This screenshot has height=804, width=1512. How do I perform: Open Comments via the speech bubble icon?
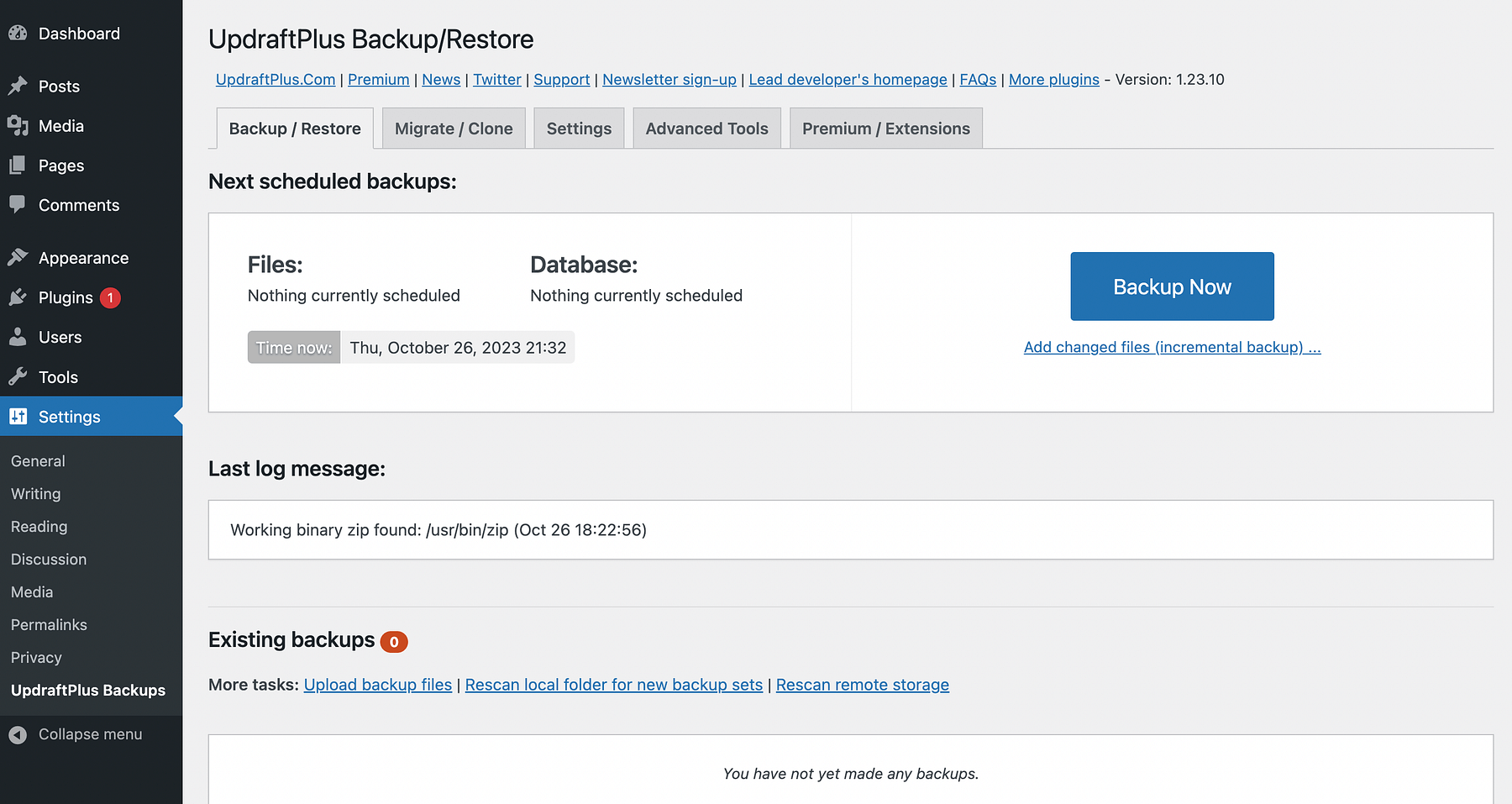19,205
